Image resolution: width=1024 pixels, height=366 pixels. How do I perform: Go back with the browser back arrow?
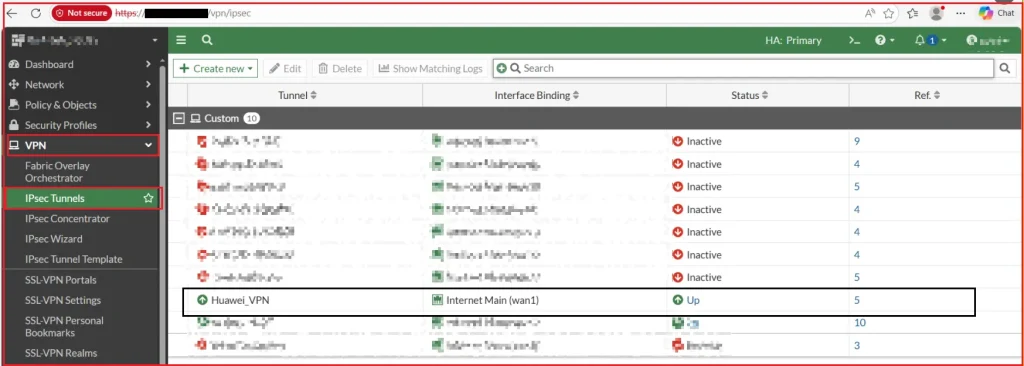coord(12,13)
